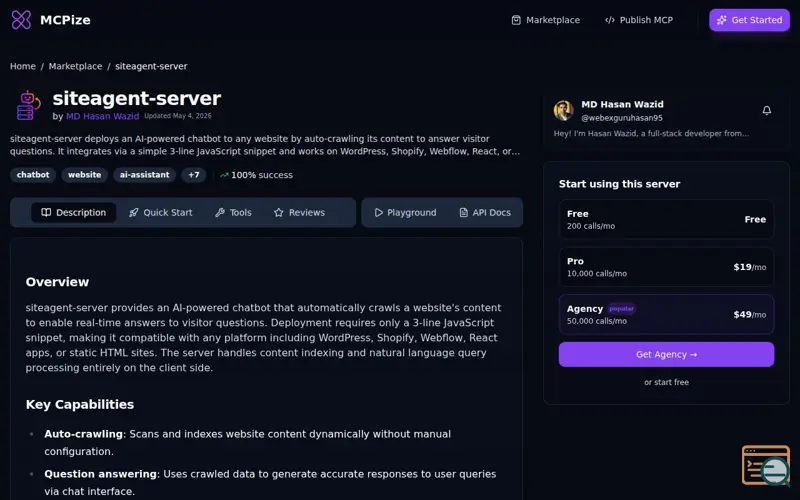Image resolution: width=800 pixels, height=500 pixels.
Task: Click the MD Hasan Wazid sidebar name
Action: coord(622,105)
